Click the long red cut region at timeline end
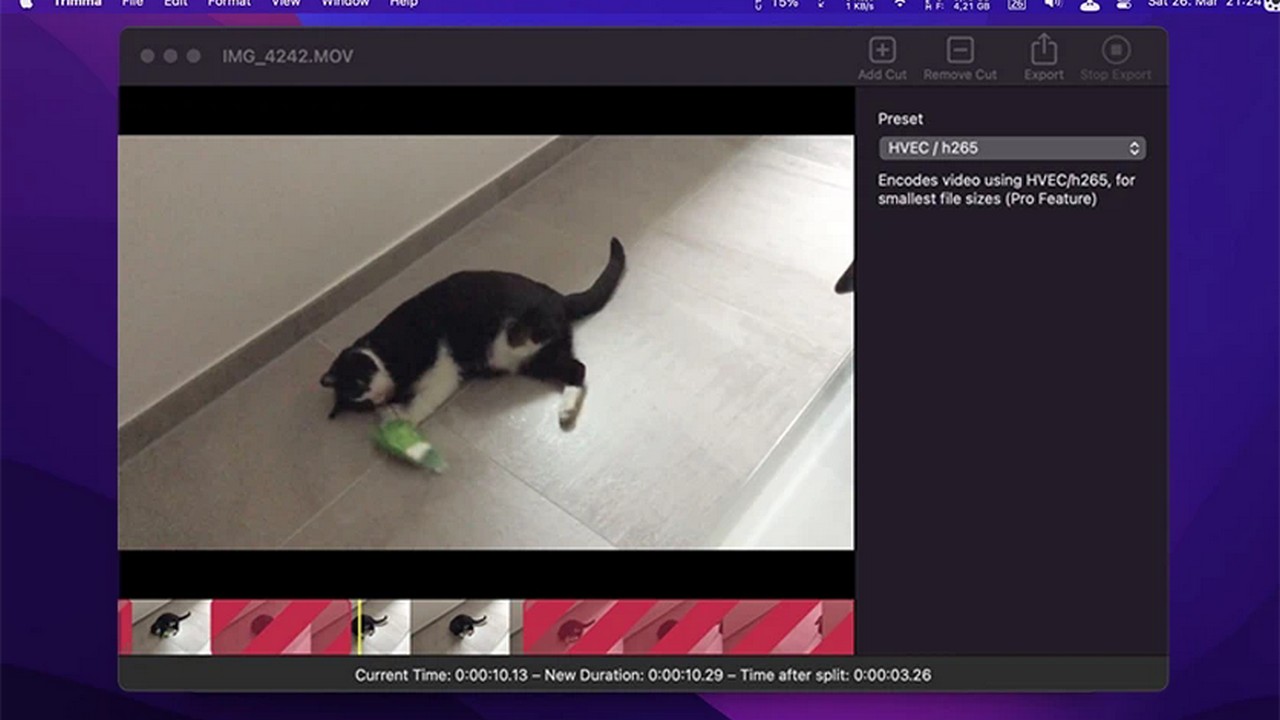The image size is (1280, 720). click(x=688, y=627)
